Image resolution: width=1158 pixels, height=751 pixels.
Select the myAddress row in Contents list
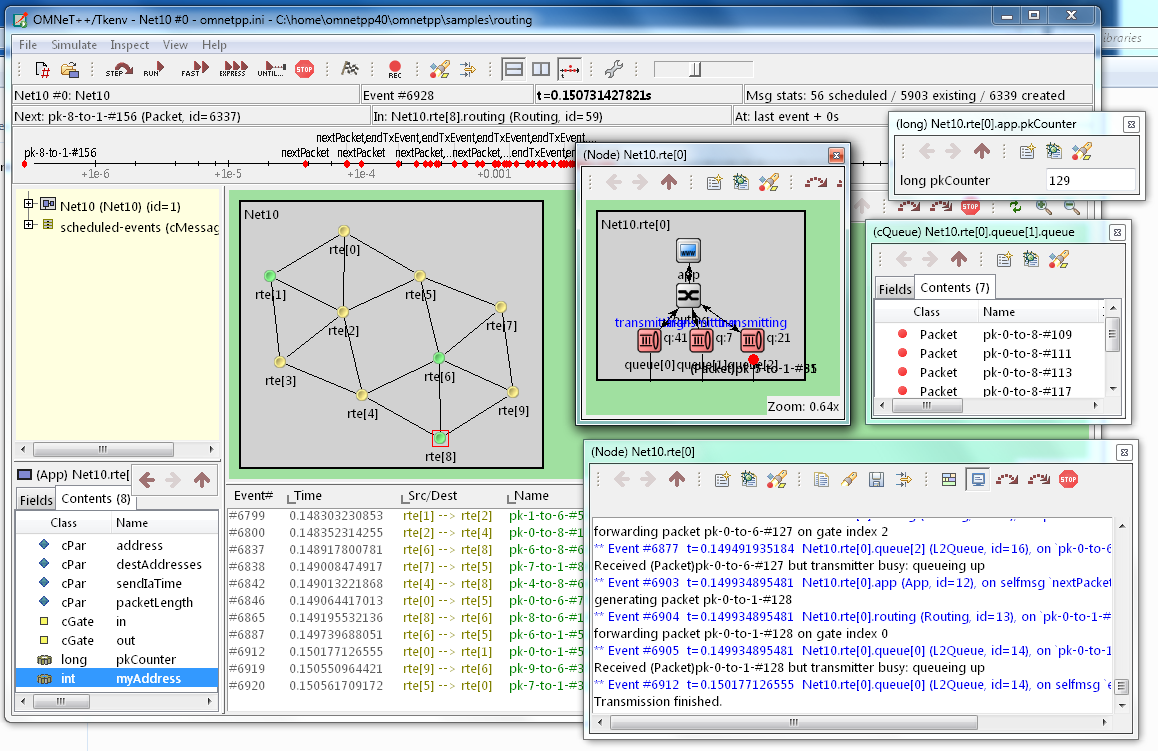[117, 678]
